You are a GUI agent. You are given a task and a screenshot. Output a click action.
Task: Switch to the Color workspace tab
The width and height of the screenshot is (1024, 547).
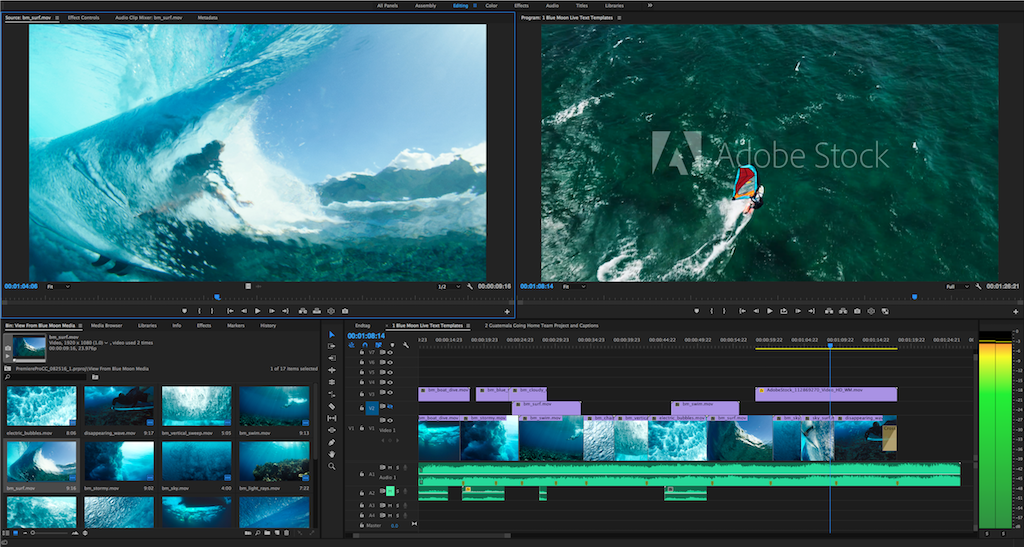point(491,5)
